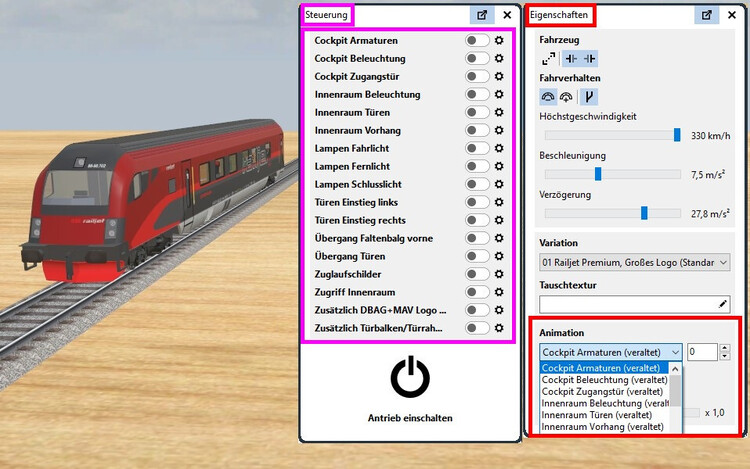Open settings gear for Cockpit Zugangstür

[499, 76]
